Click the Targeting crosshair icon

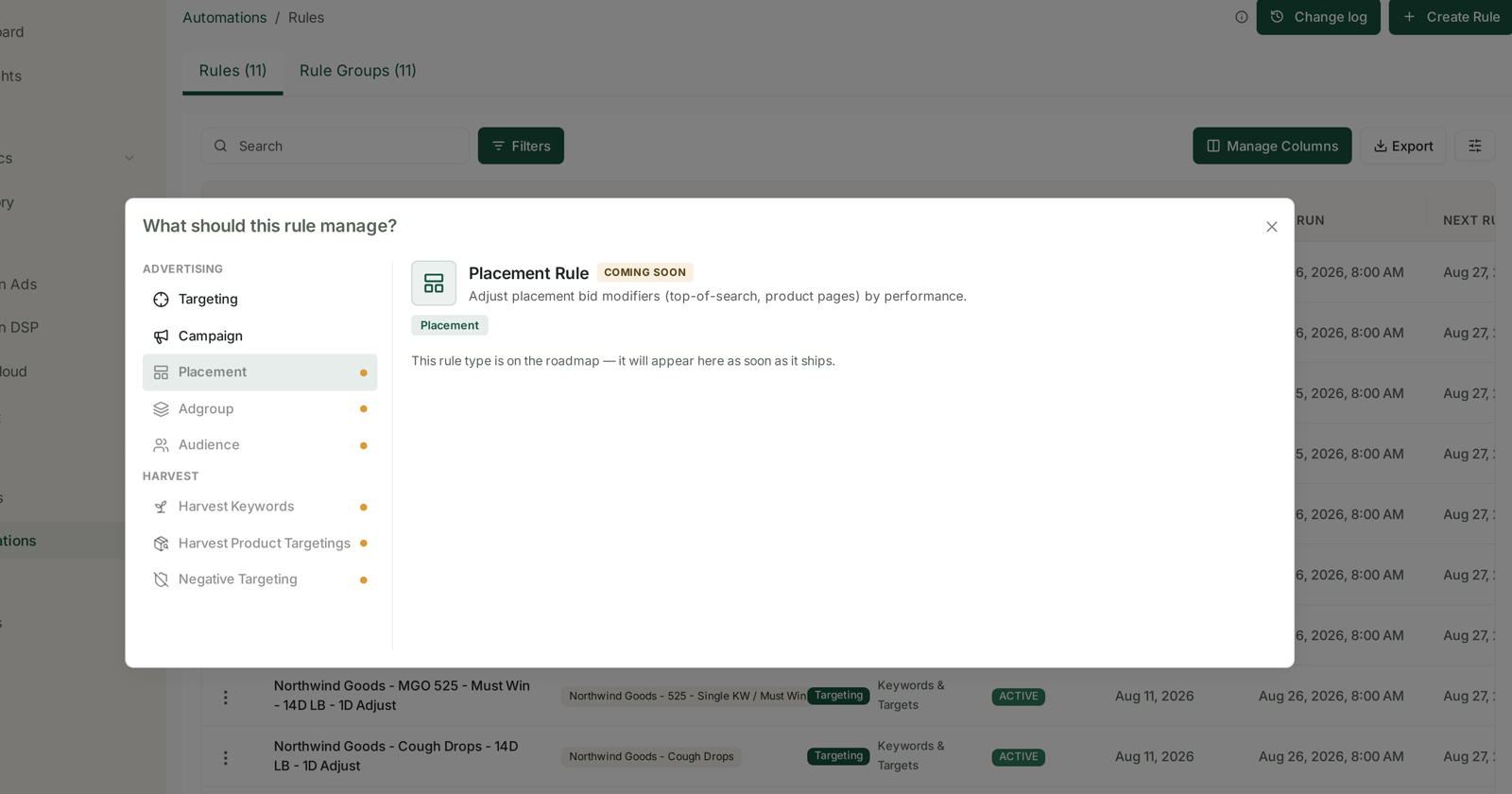(162, 300)
